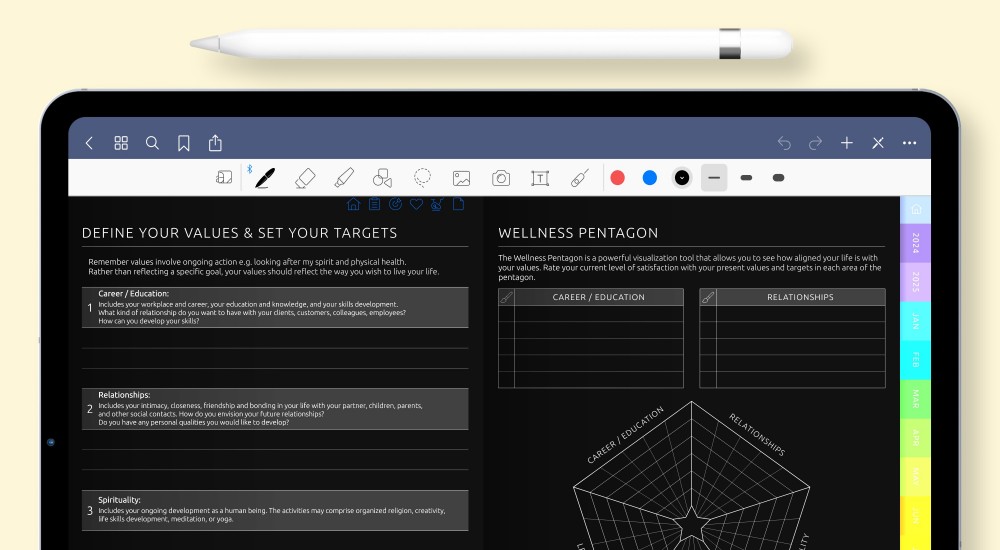Open the camera tool
1000x550 pixels.
[501, 178]
